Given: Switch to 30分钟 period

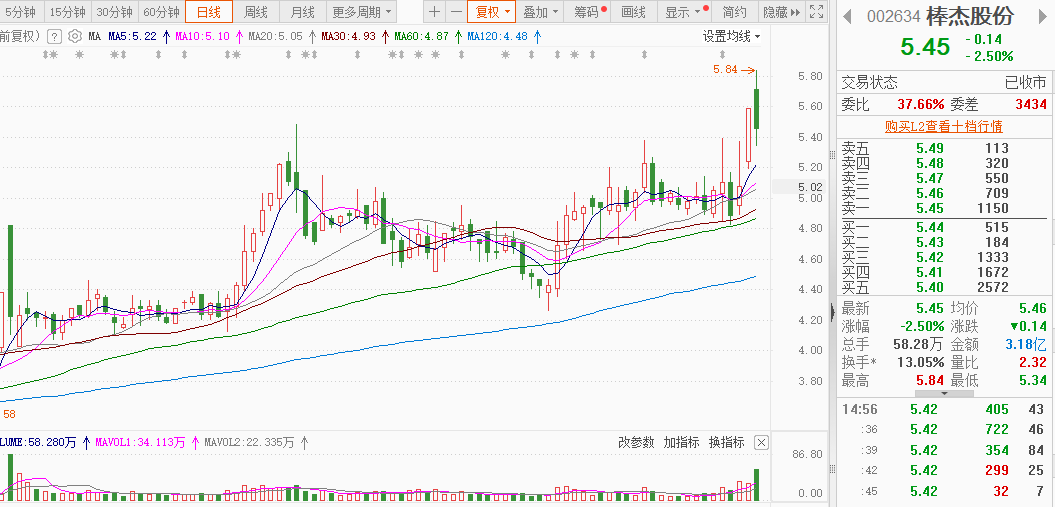Looking at the screenshot, I should (x=115, y=11).
